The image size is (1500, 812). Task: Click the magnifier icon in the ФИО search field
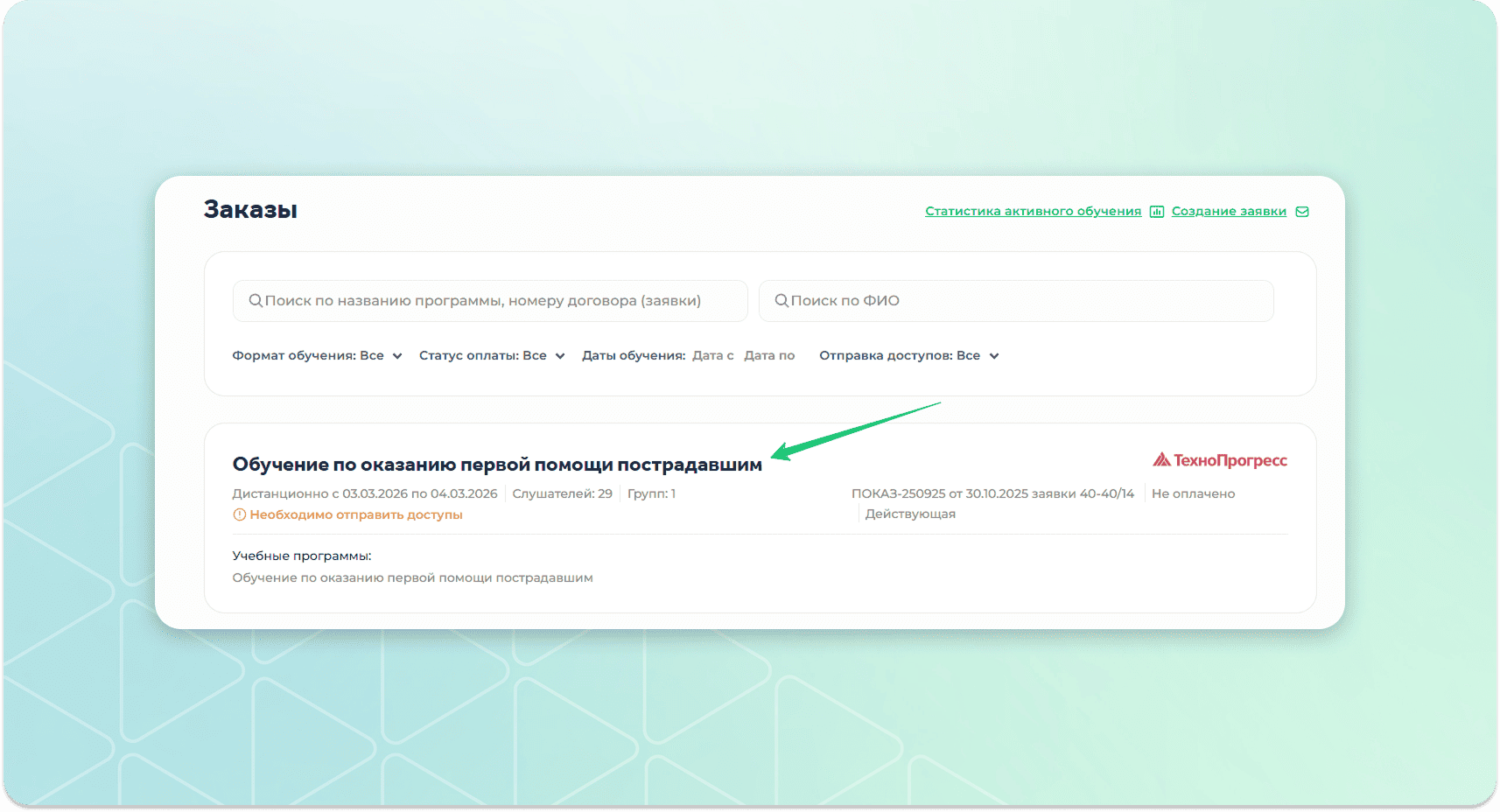782,300
